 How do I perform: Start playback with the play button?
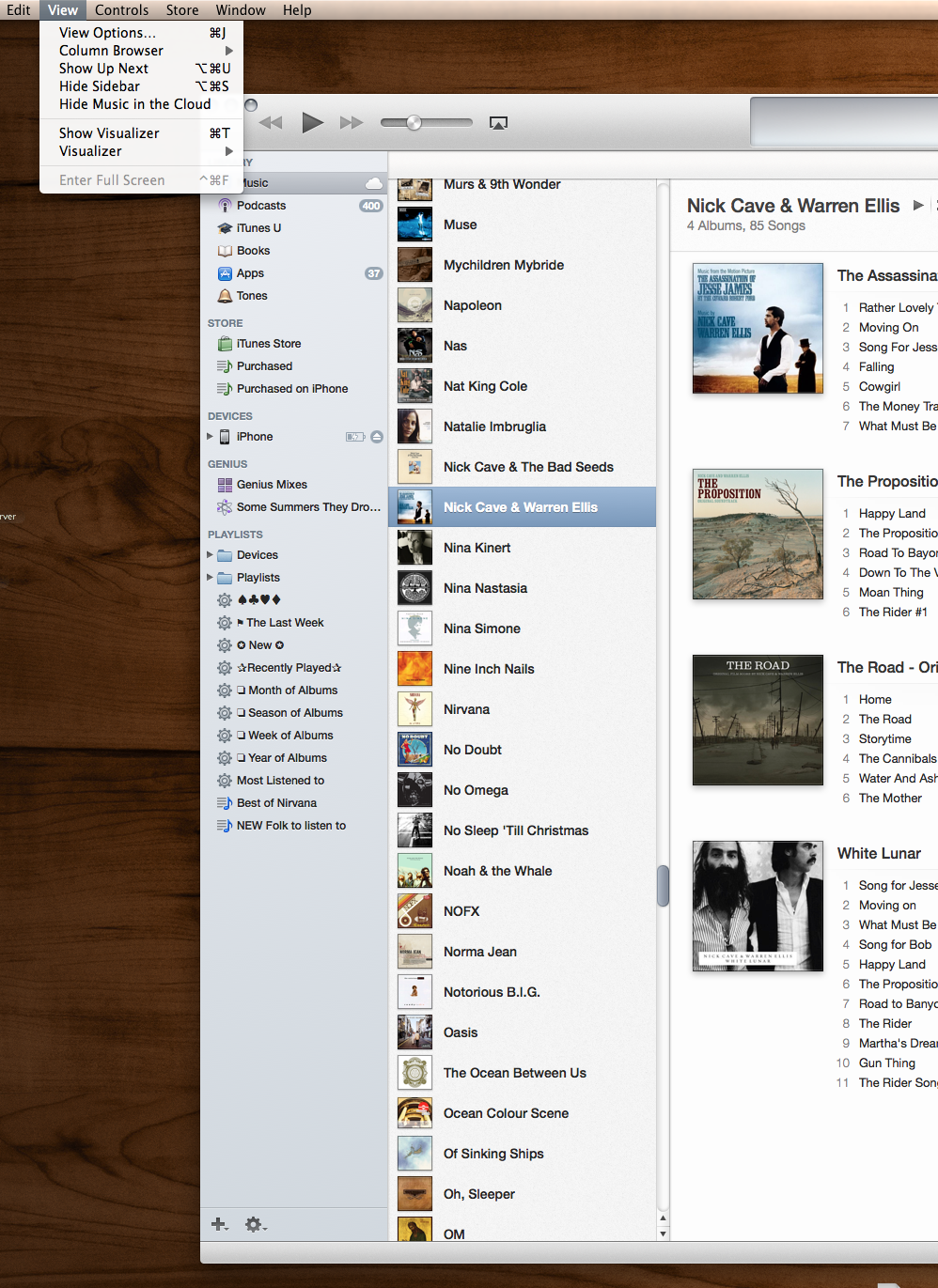(x=313, y=122)
